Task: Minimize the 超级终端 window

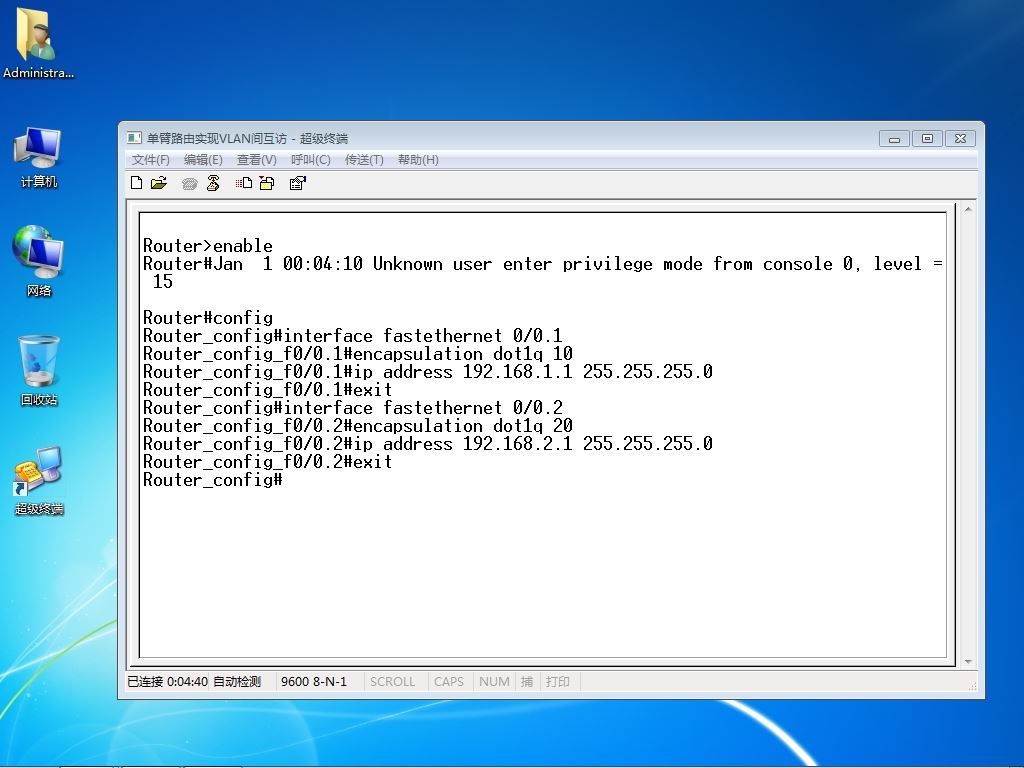Action: (894, 138)
